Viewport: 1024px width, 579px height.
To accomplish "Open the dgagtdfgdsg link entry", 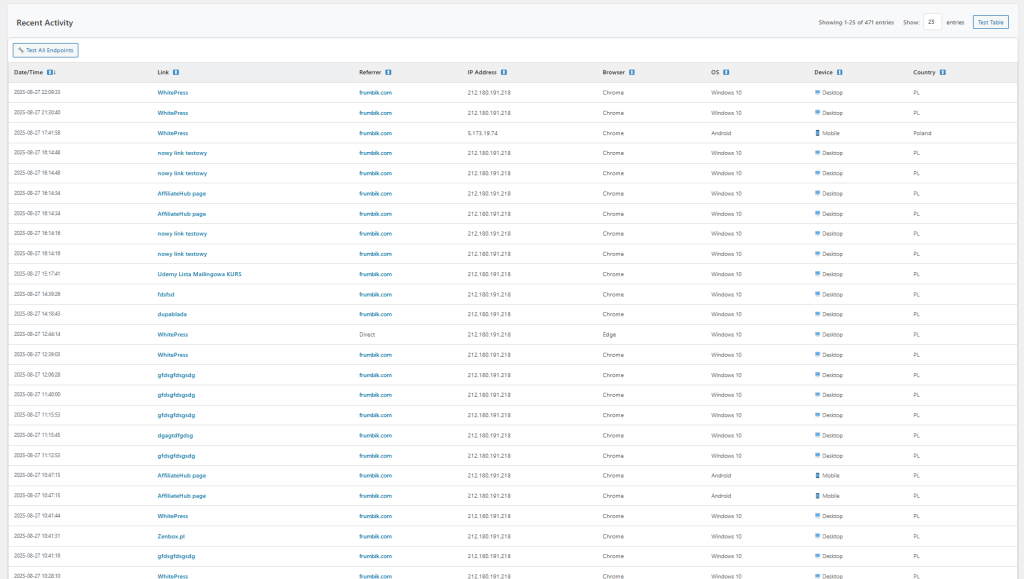I will pyautogui.click(x=175, y=435).
